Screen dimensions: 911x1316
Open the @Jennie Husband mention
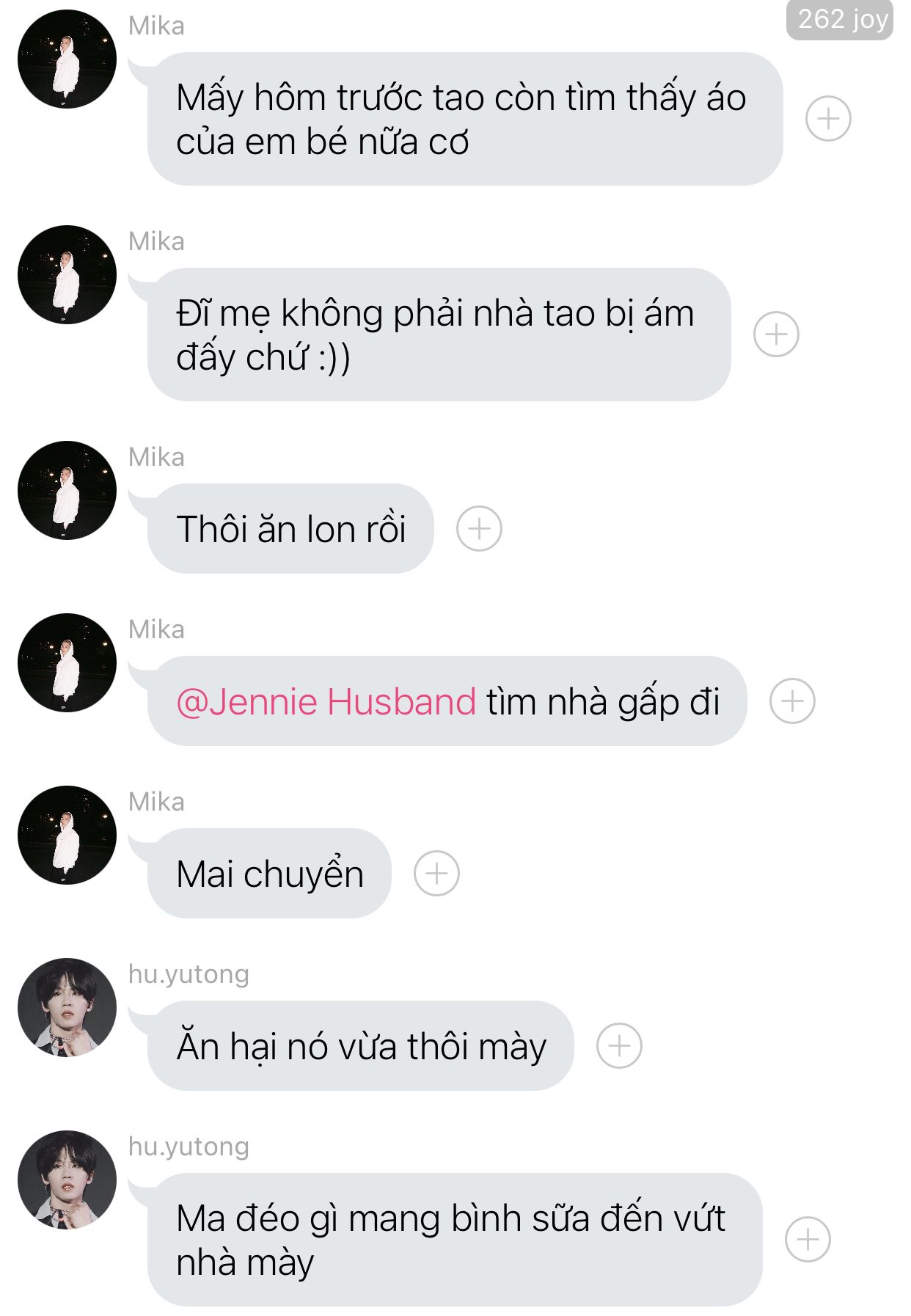[x=326, y=701]
